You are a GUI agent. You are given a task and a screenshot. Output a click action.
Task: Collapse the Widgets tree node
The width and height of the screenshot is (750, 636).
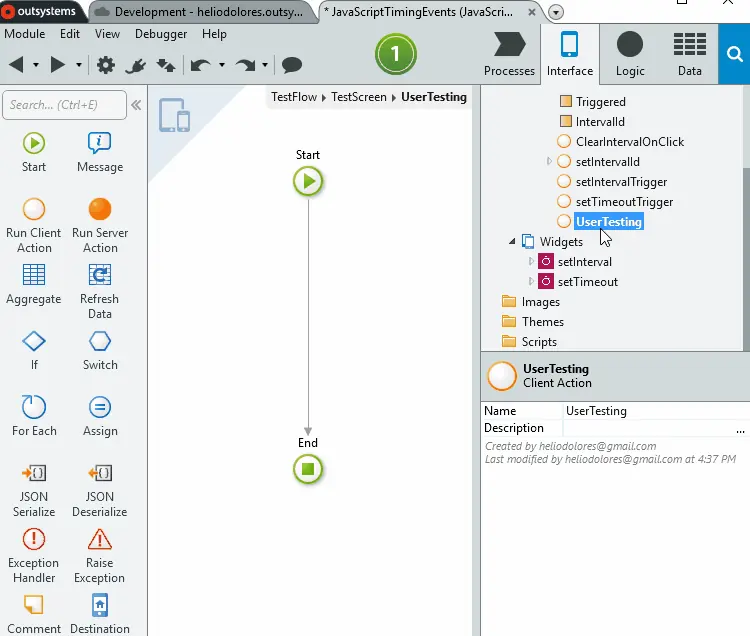[512, 241]
